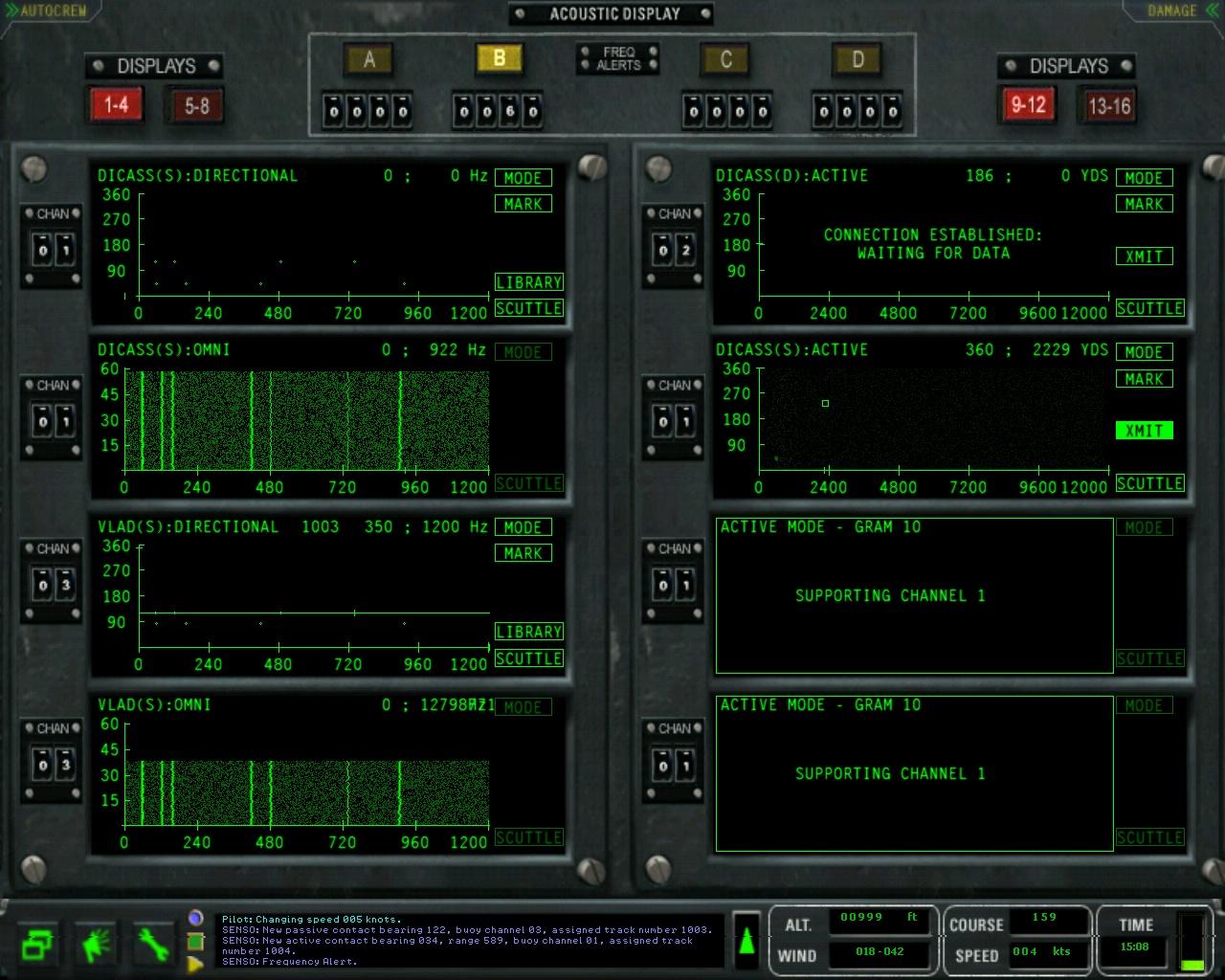The image size is (1225, 980).
Task: Click the 'ACOUSTIC DISPLAY' title label
Action: pos(614,13)
